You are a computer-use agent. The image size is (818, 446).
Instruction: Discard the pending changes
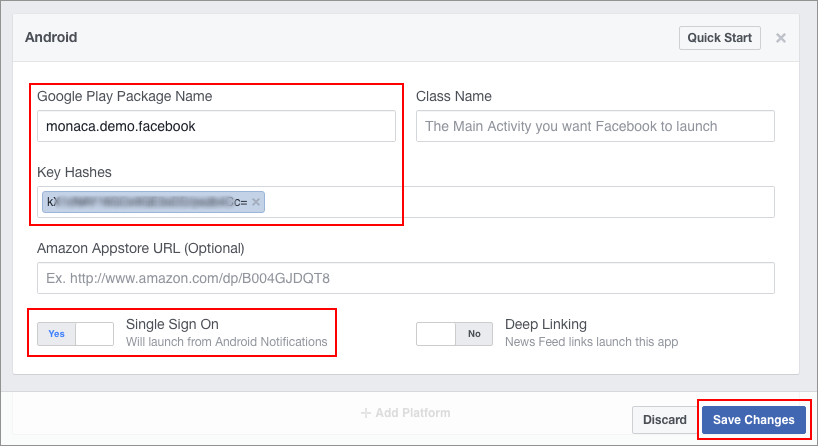664,420
